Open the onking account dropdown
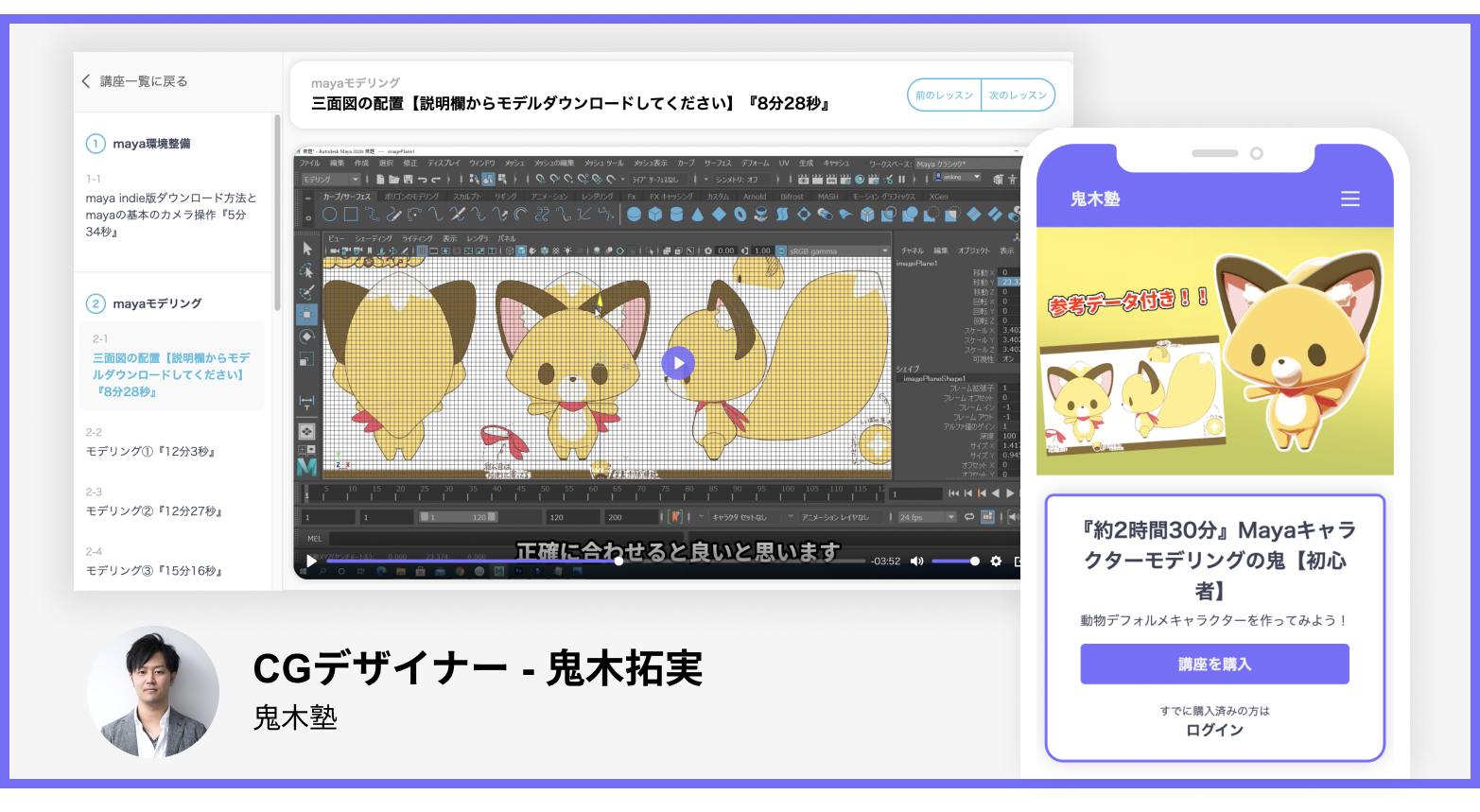Screen dimensions: 1480x812 point(959,178)
